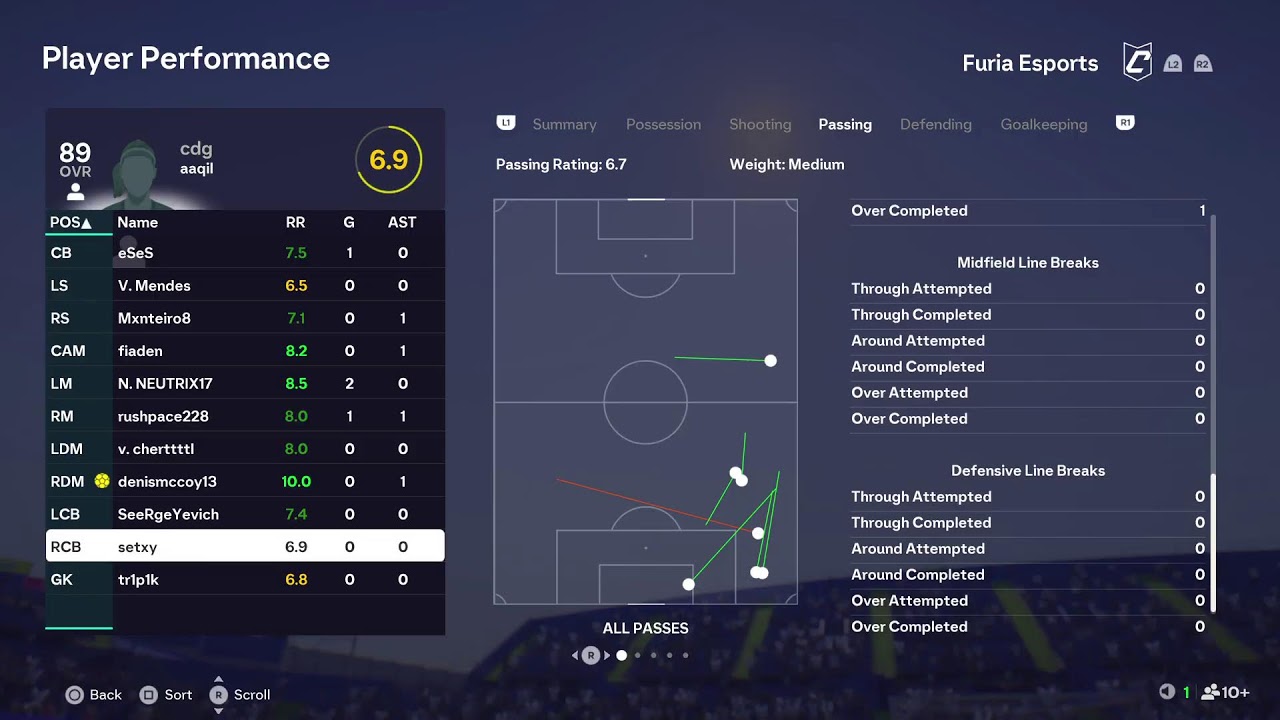
Task: Click the square Sort button icon
Action: pos(149,695)
